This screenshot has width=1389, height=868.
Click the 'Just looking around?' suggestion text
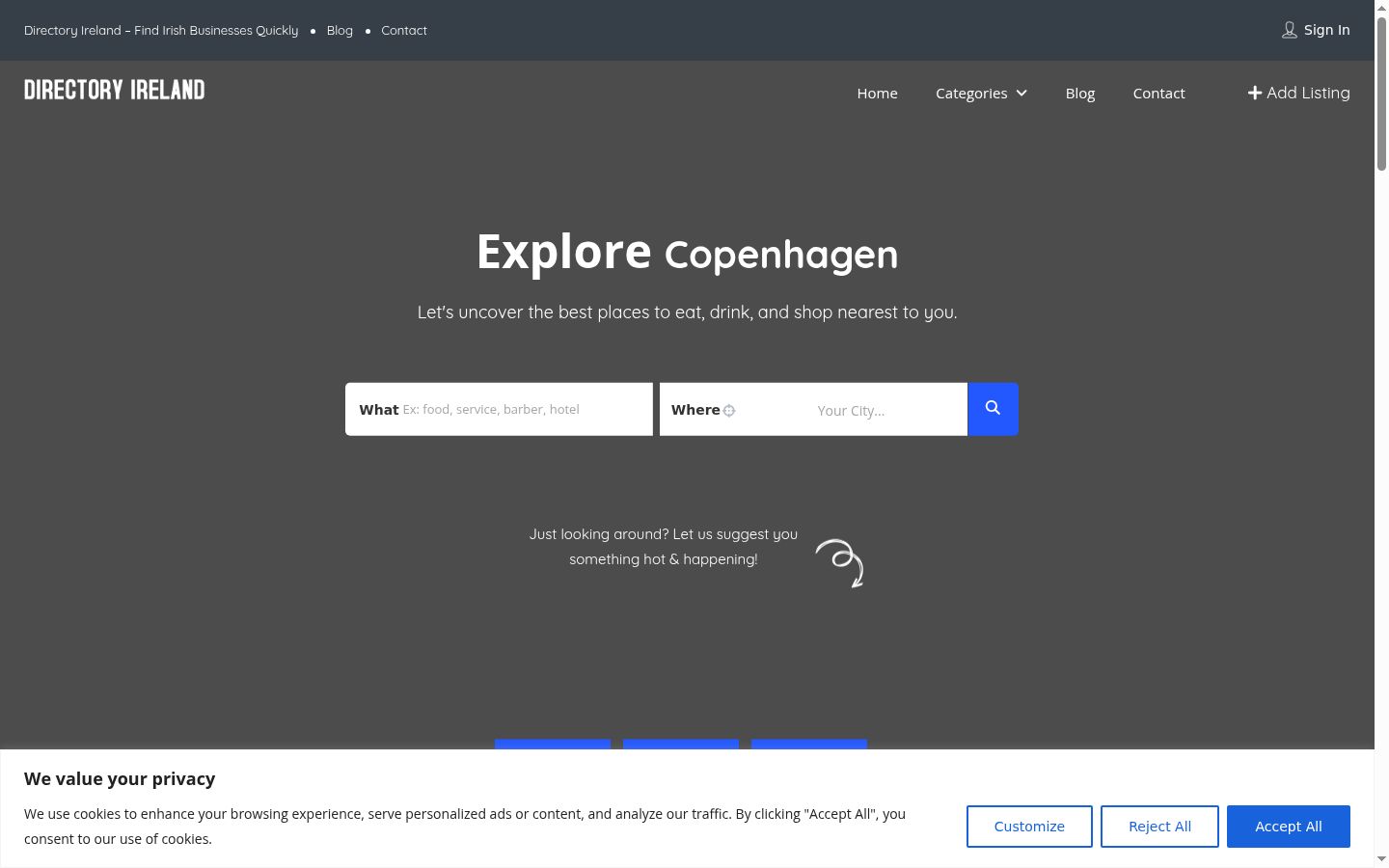coord(664,547)
